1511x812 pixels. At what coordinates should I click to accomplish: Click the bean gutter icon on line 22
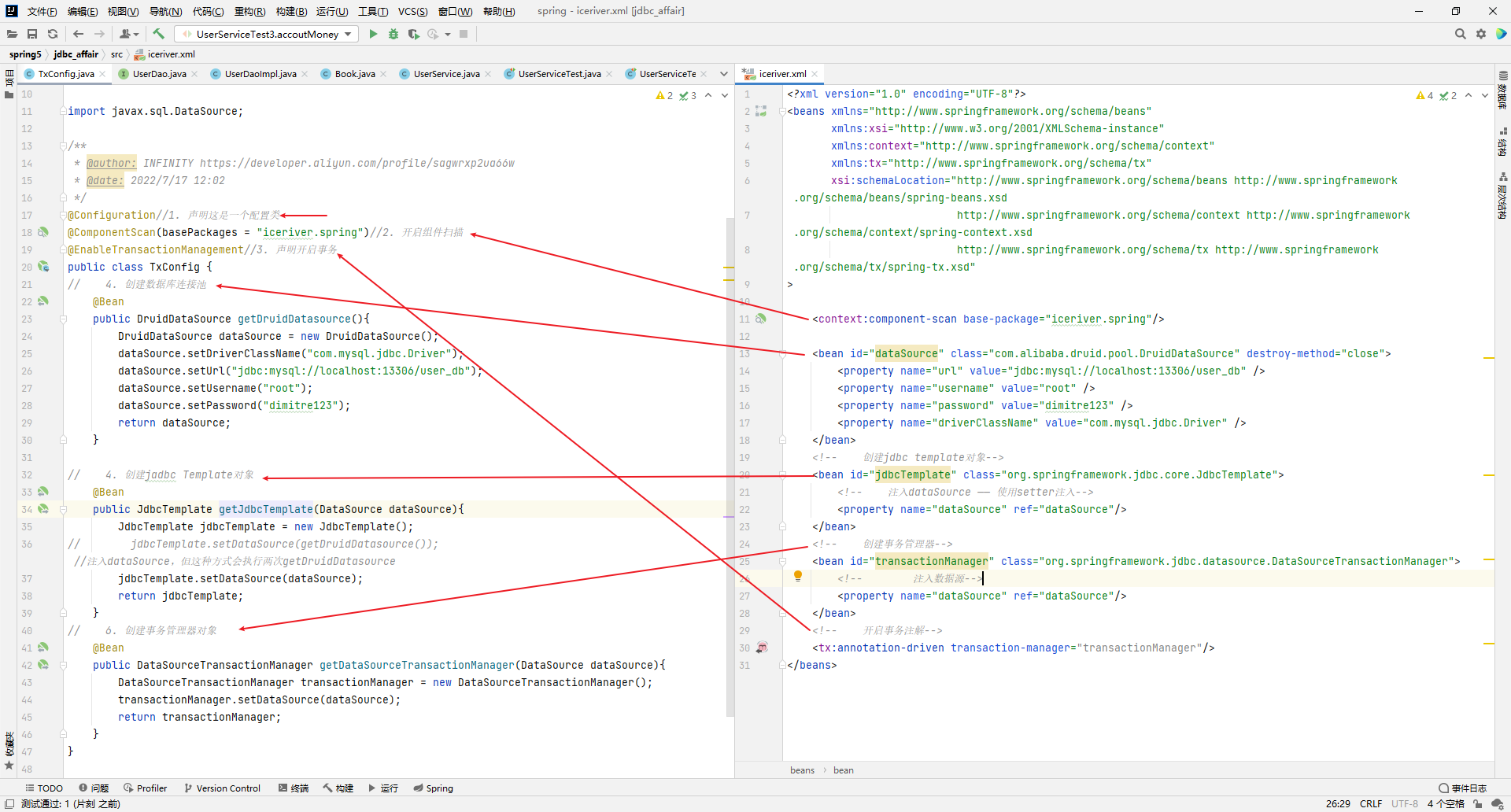point(43,301)
